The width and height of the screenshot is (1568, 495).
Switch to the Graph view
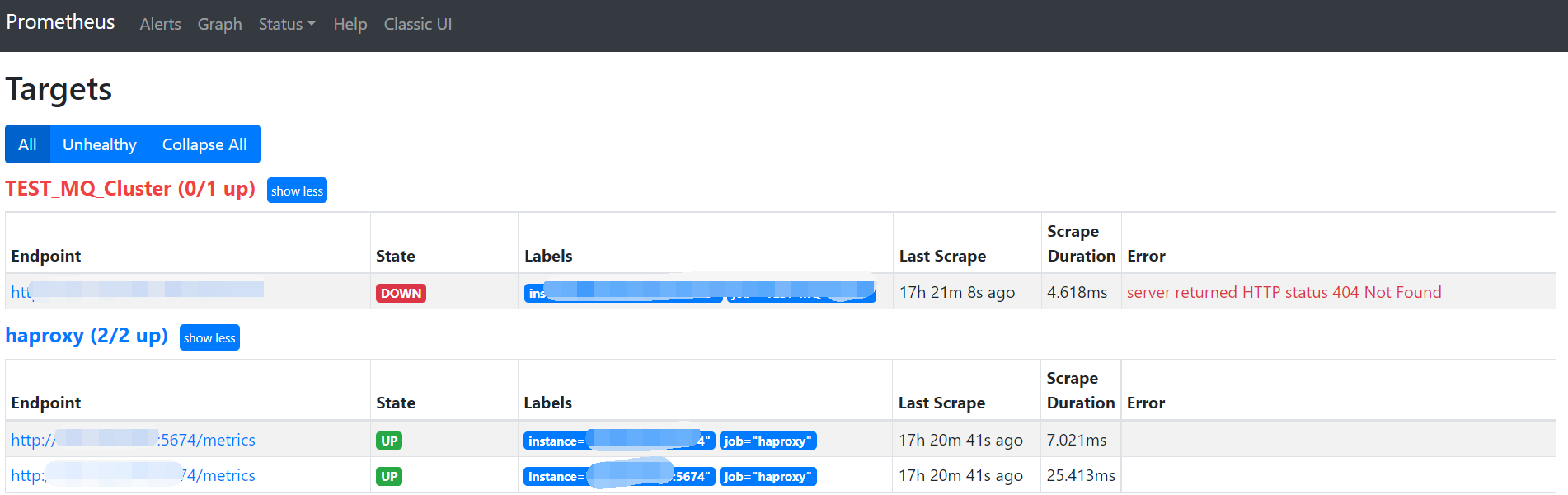[x=219, y=24]
